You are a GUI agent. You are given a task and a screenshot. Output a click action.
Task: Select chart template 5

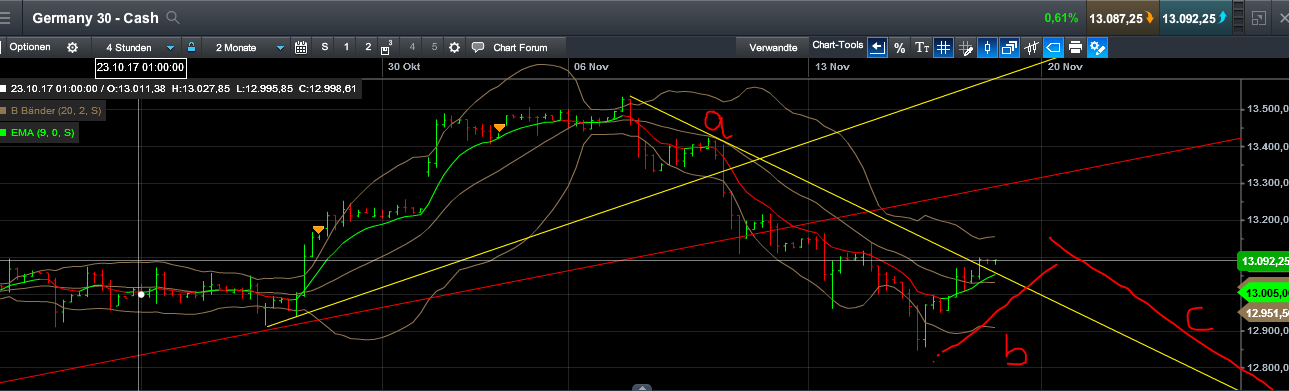click(434, 47)
